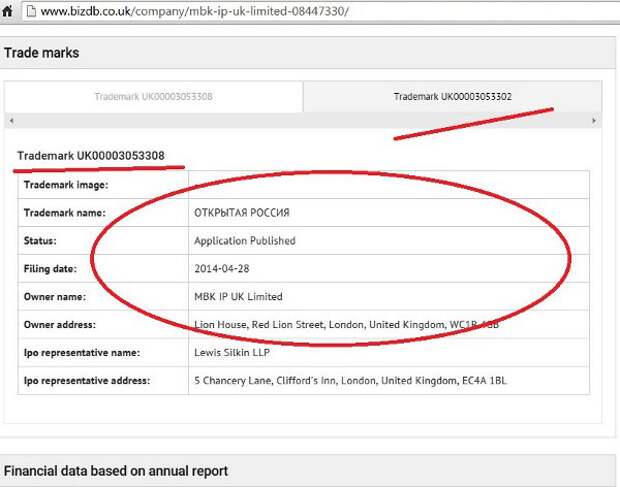Click the ОТКРЫТАЯ РОССИЯ trademark name value
This screenshot has height=487, width=620.
pyautogui.click(x=242, y=213)
